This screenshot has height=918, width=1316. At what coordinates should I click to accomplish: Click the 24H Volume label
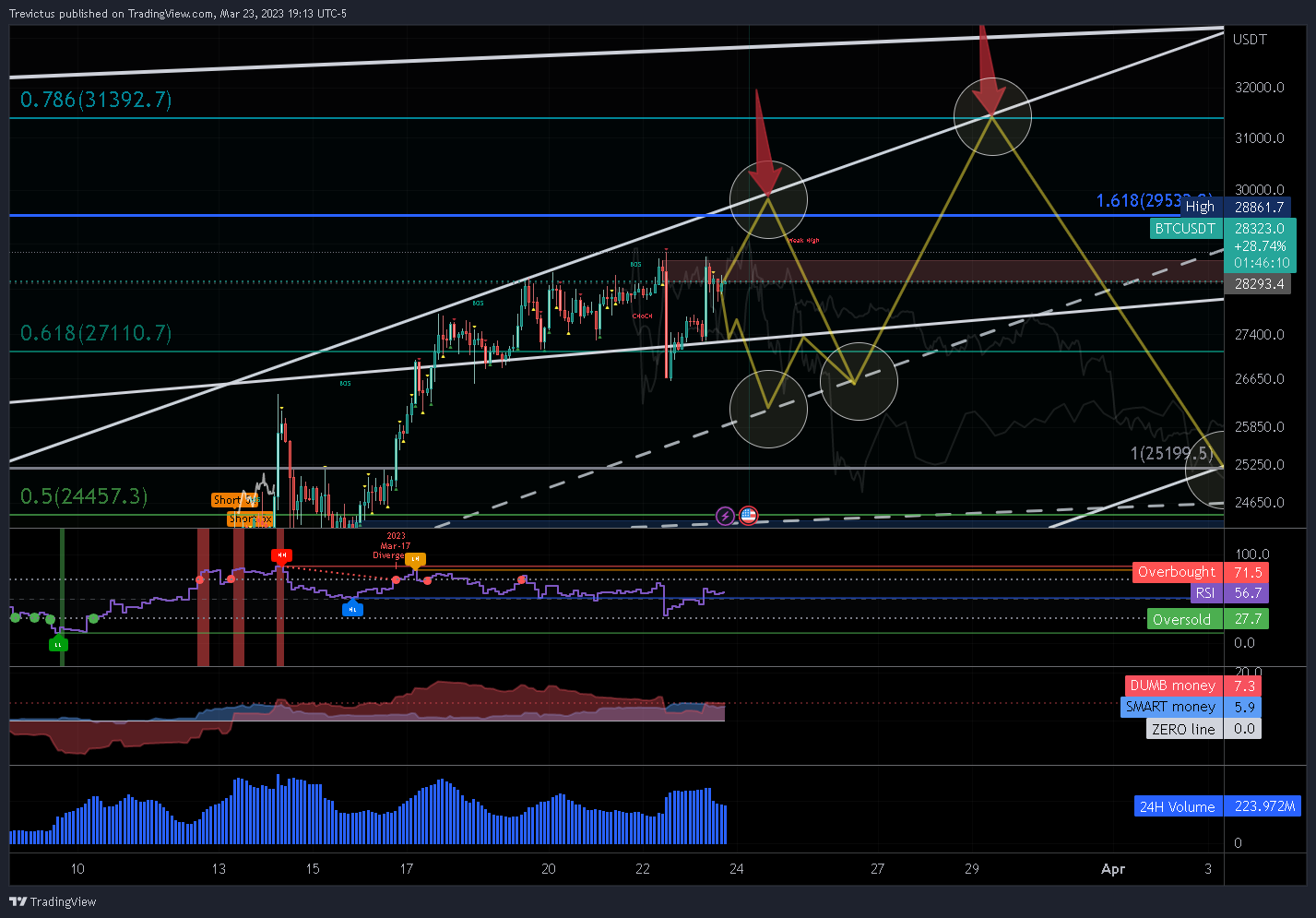pyautogui.click(x=1178, y=806)
